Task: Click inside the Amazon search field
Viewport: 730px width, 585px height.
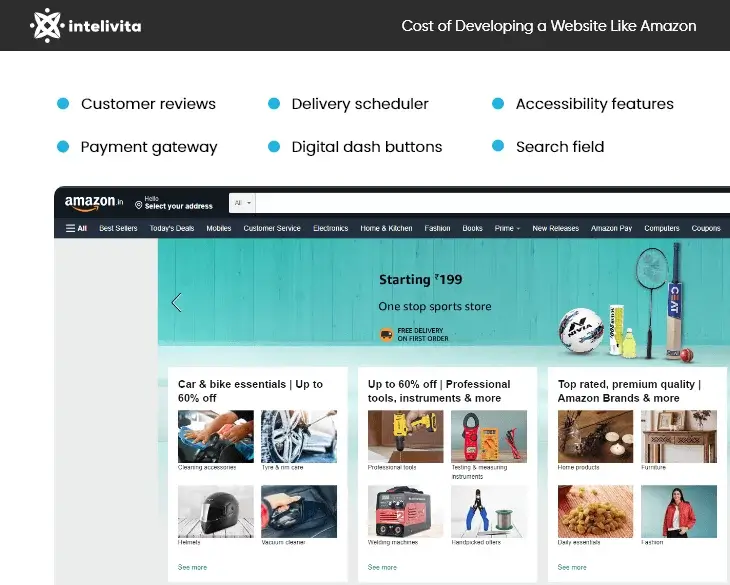Action: click(x=492, y=203)
